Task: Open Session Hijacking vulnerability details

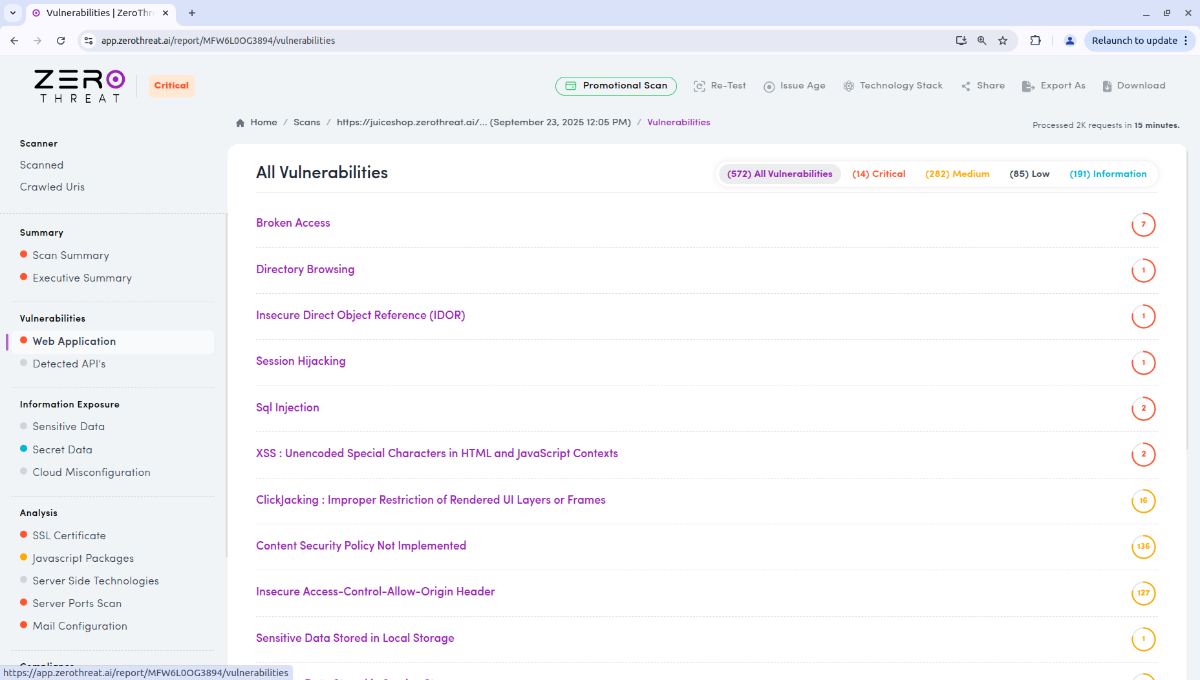Action: (x=301, y=362)
